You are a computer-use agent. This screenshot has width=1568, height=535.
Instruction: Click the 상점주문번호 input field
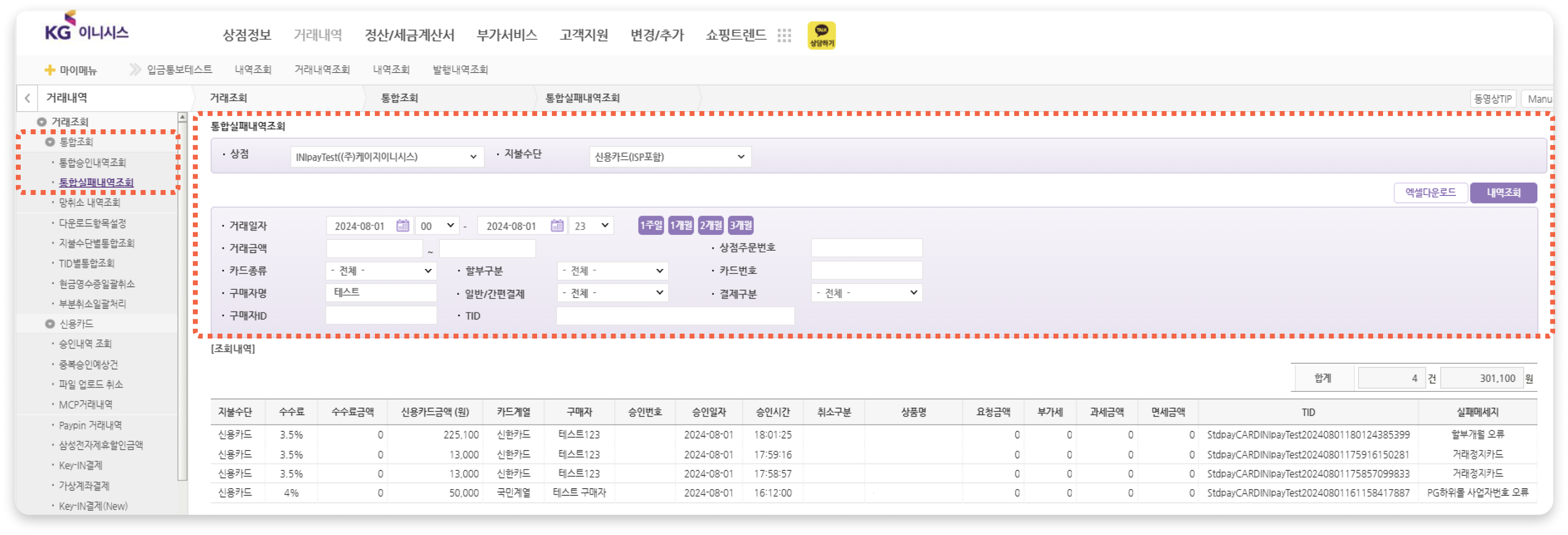[866, 248]
